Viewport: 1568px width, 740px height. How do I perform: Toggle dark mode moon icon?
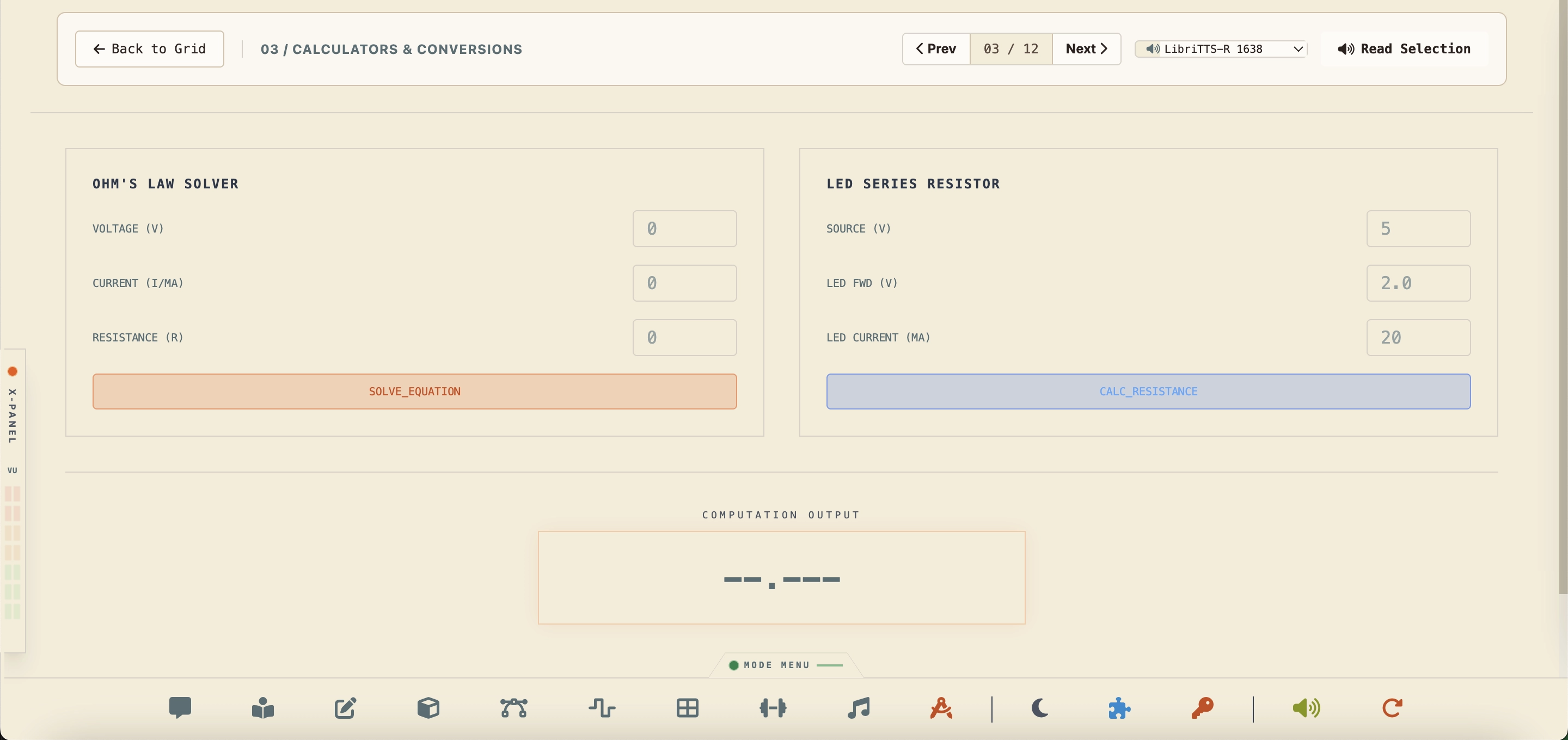coord(1040,708)
